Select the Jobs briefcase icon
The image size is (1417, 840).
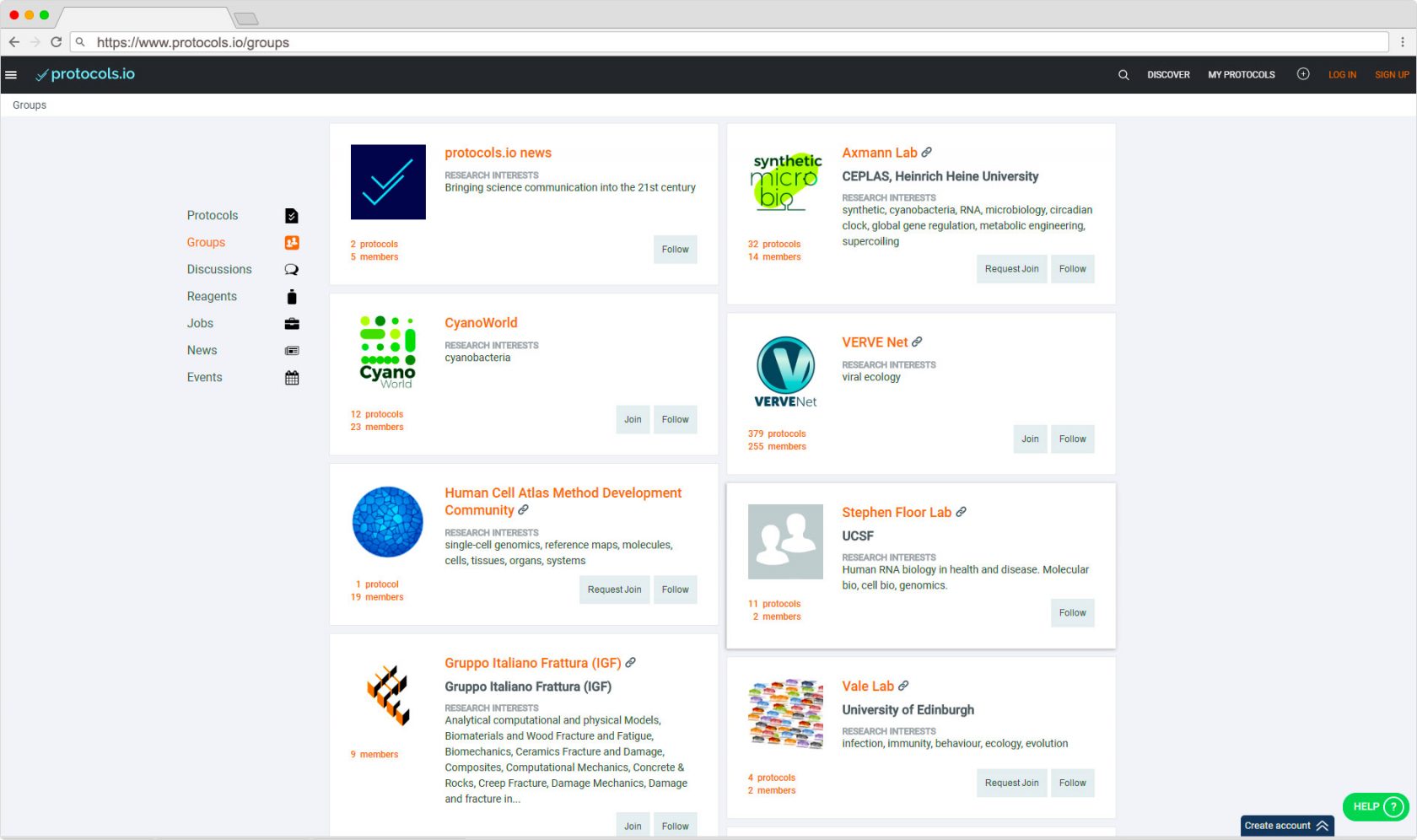click(291, 323)
